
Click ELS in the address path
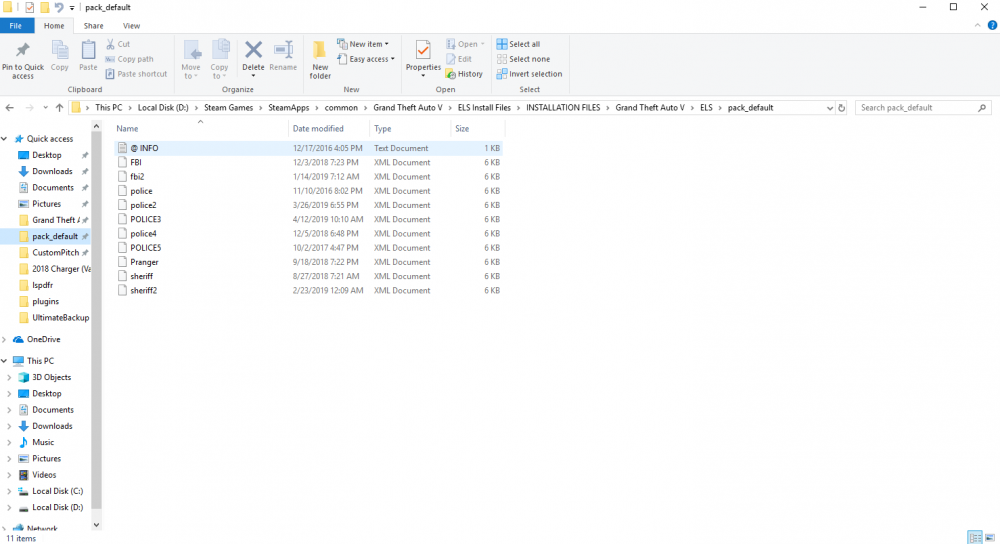click(x=706, y=108)
